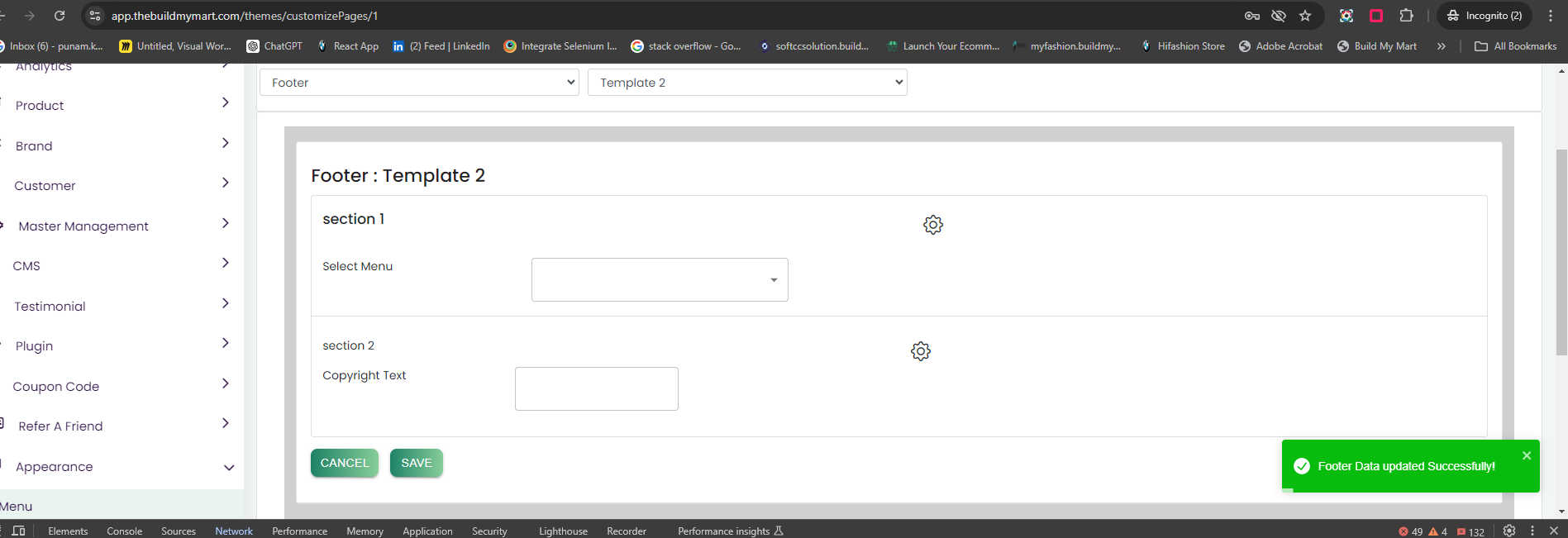
Task: Switch to DevTools Application tab
Action: pyautogui.click(x=427, y=531)
